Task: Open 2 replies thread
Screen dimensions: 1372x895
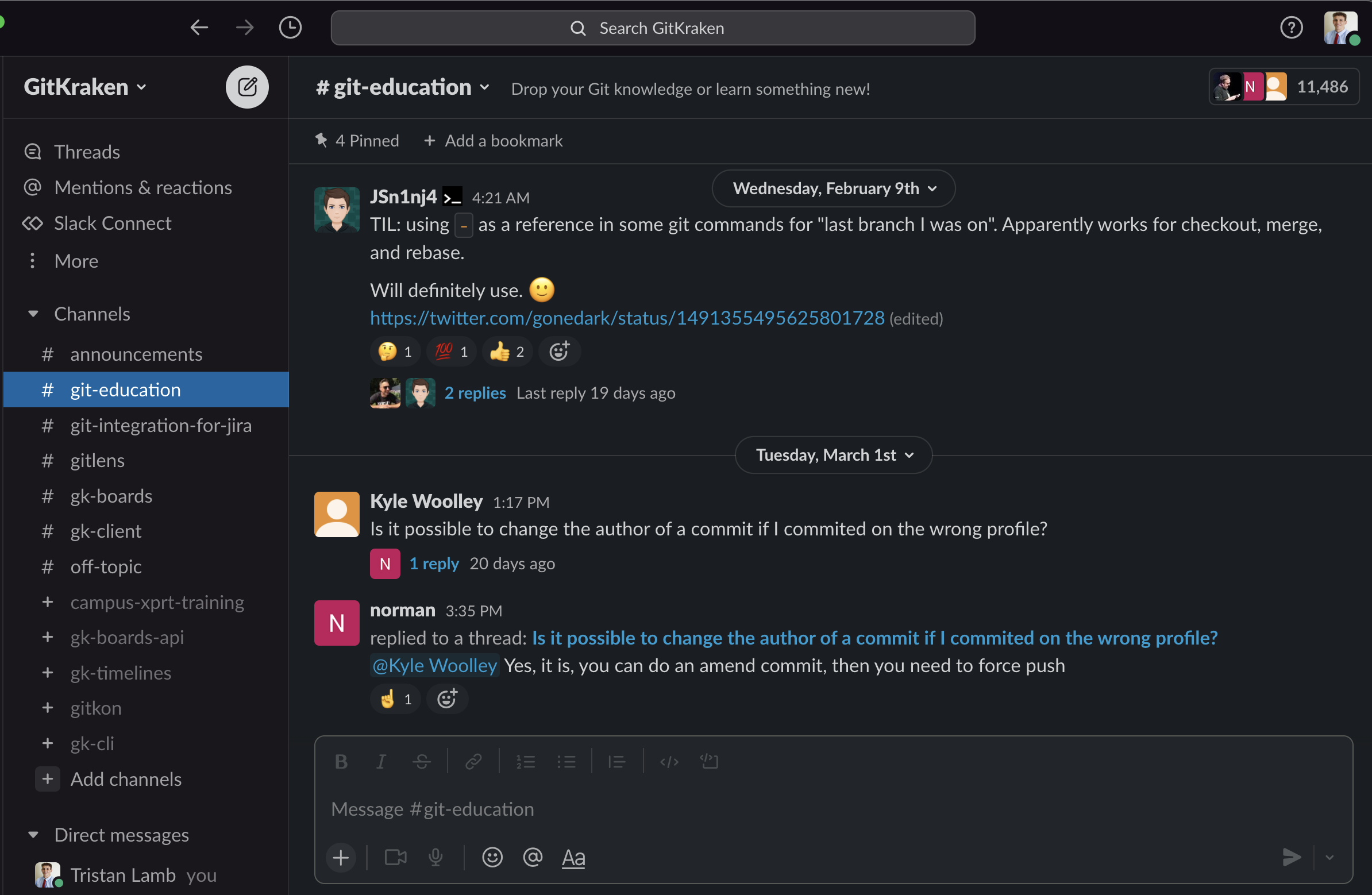Action: (x=475, y=393)
